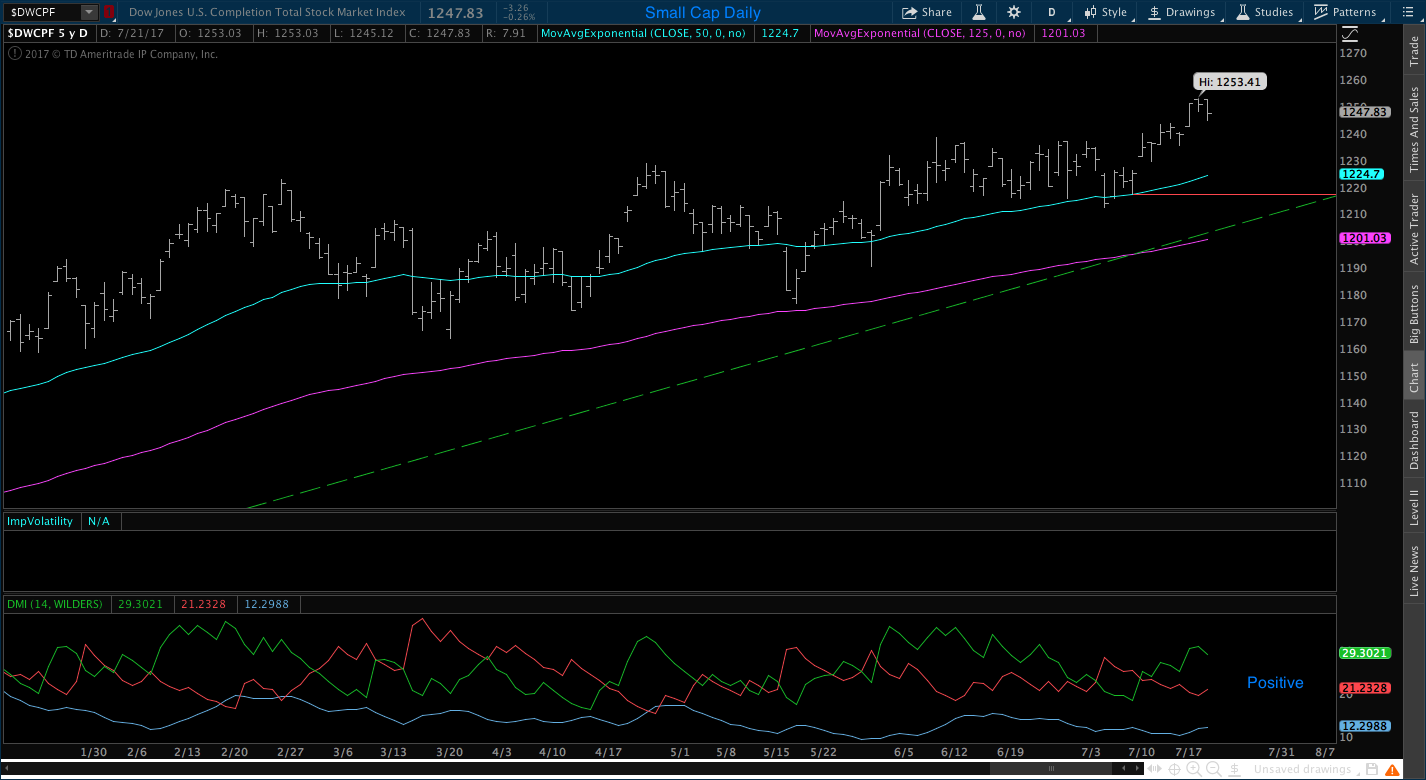Open the symbol dropdown arrow next to $DWCPF
Screen dimensions: 1426x780
point(89,12)
